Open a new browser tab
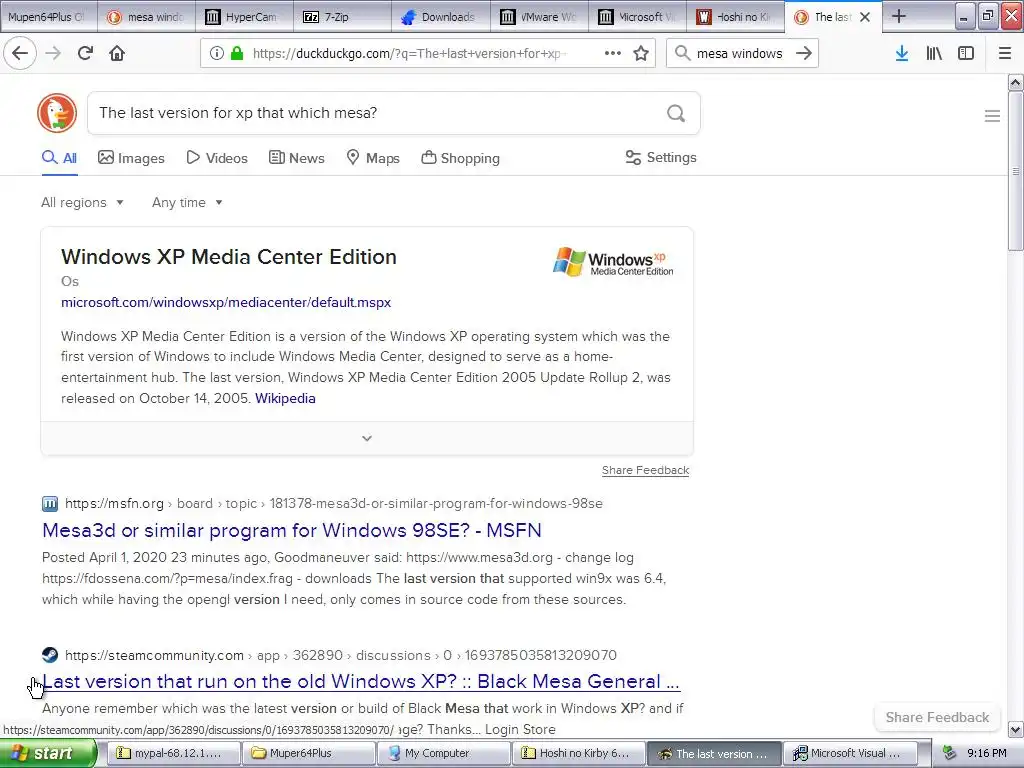The height and width of the screenshot is (768, 1024). click(x=899, y=16)
